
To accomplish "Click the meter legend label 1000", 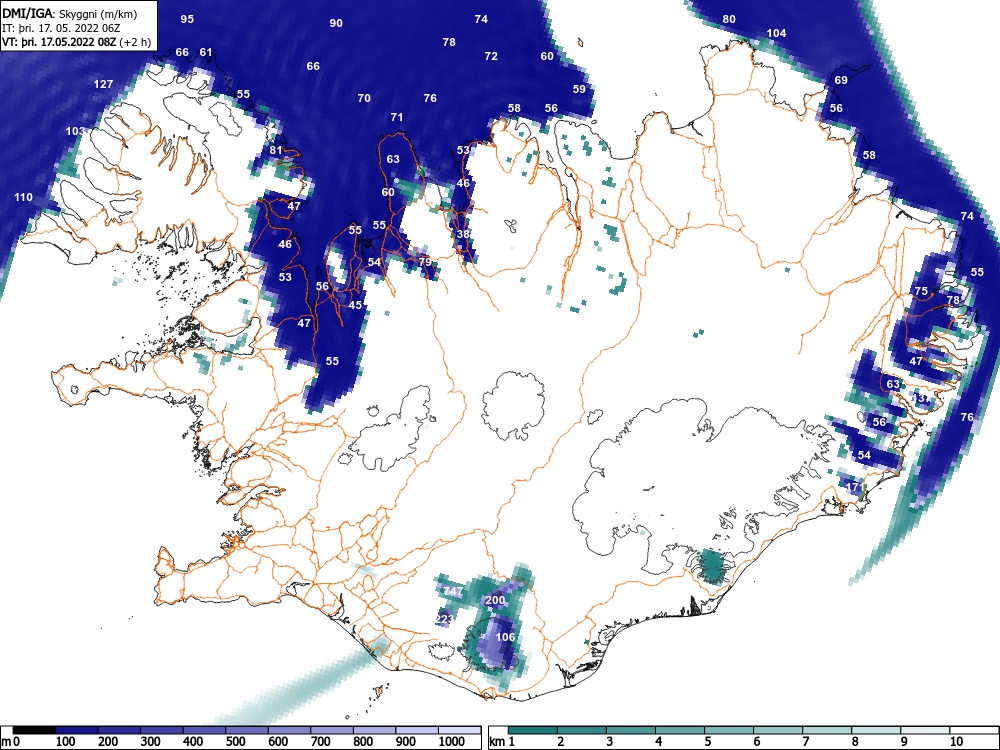I will 452,742.
